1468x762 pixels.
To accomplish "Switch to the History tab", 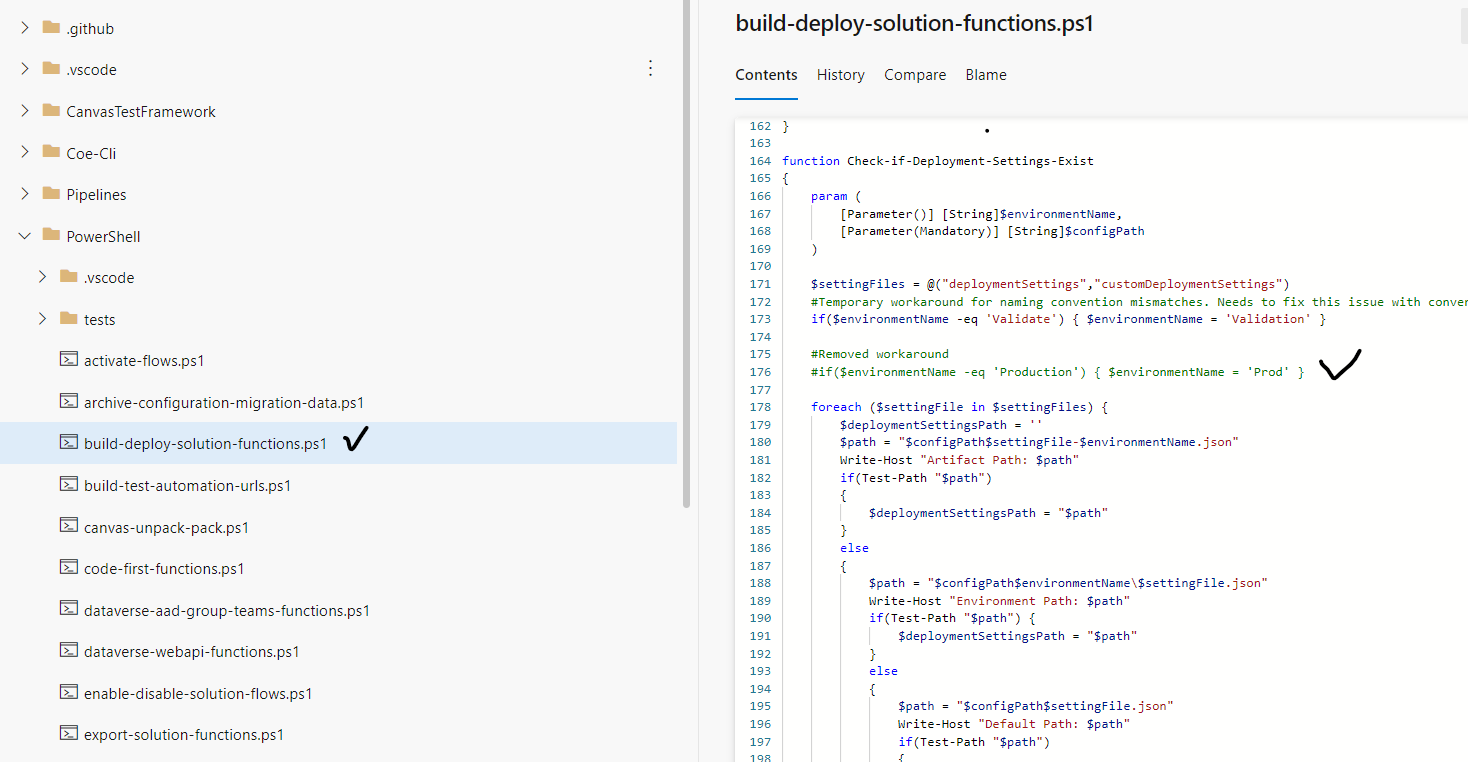I will pyautogui.click(x=840, y=74).
